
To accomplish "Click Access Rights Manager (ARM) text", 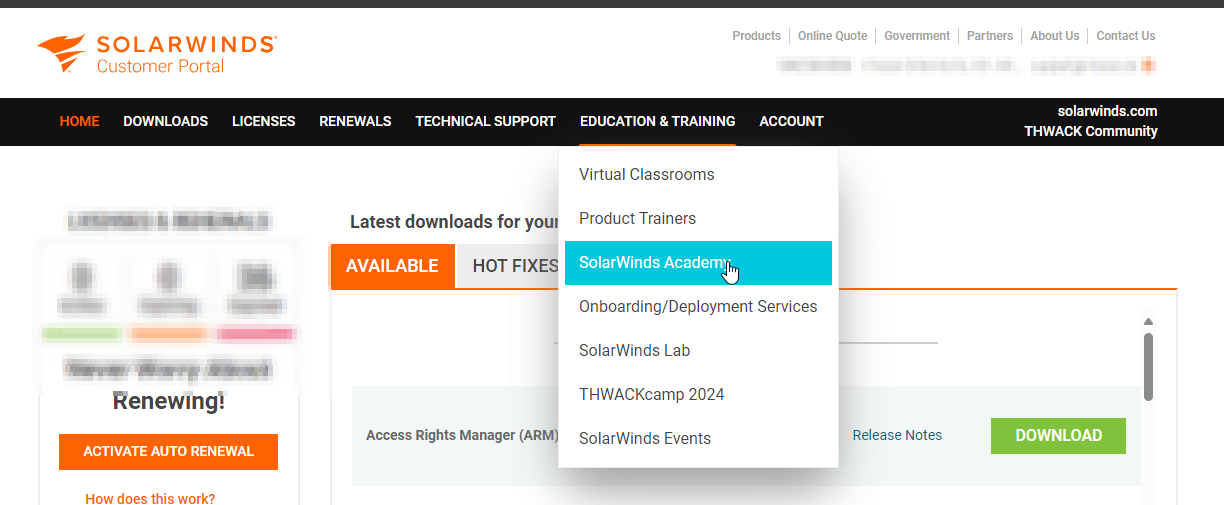I will coord(462,435).
